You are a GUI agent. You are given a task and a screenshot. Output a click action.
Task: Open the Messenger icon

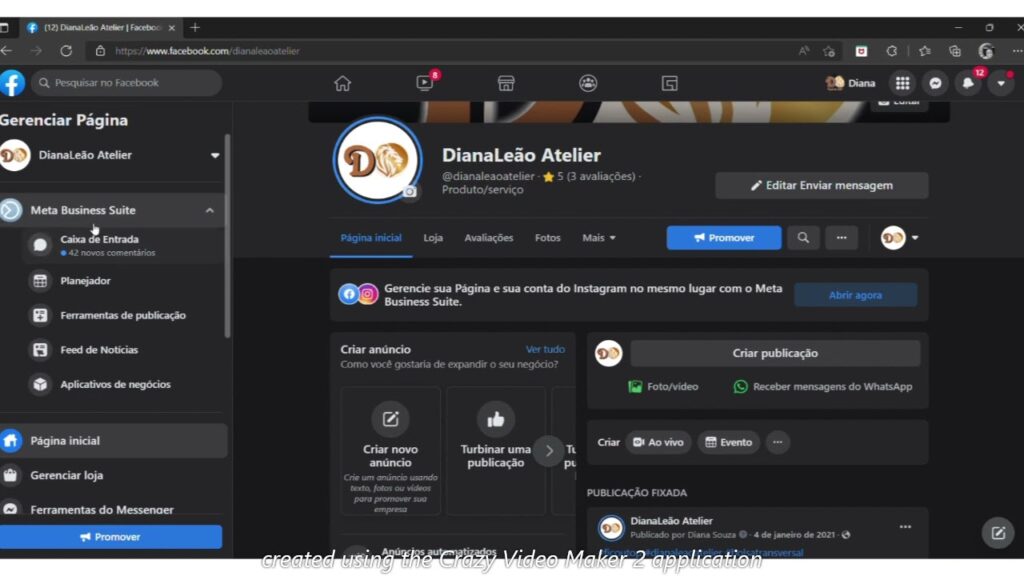click(935, 83)
